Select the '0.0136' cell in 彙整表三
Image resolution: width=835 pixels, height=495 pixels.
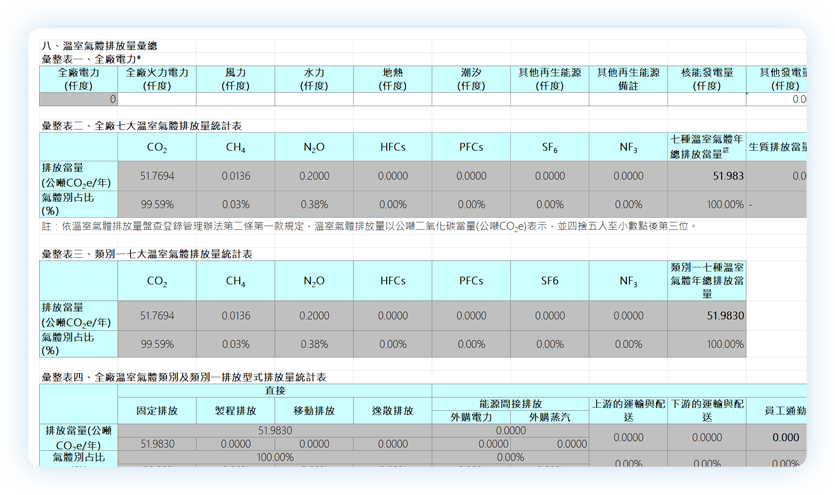[235, 316]
